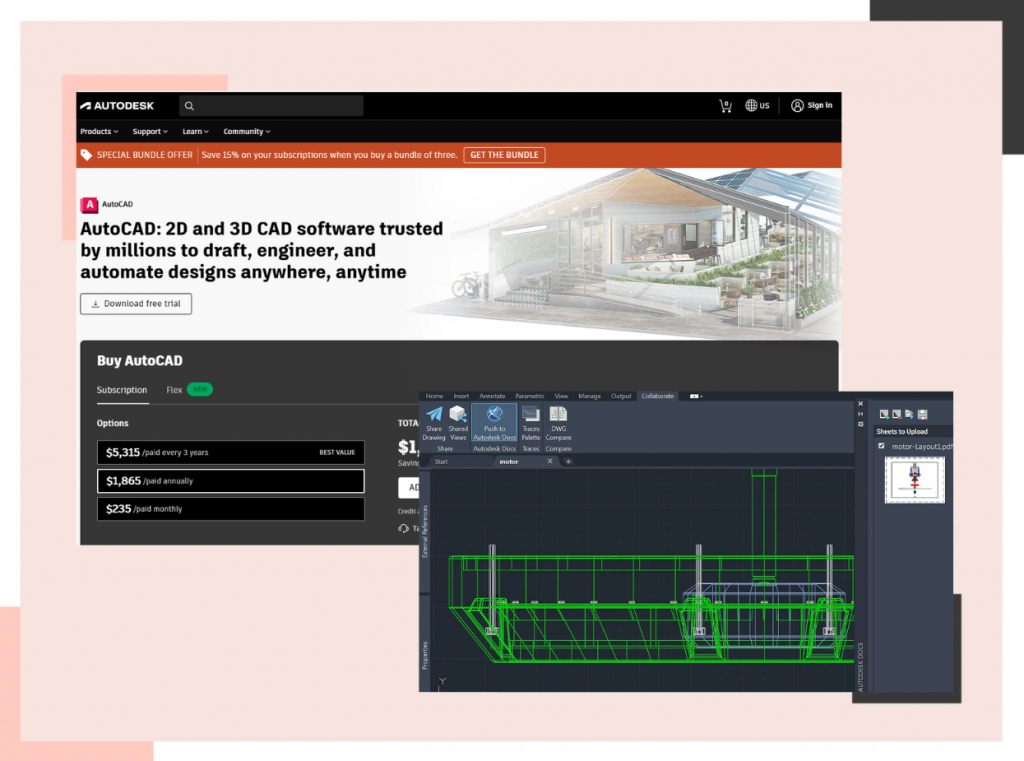1024x761 pixels.
Task: Toggle the motor-Layout1.pdf checkbox
Action: [882, 446]
